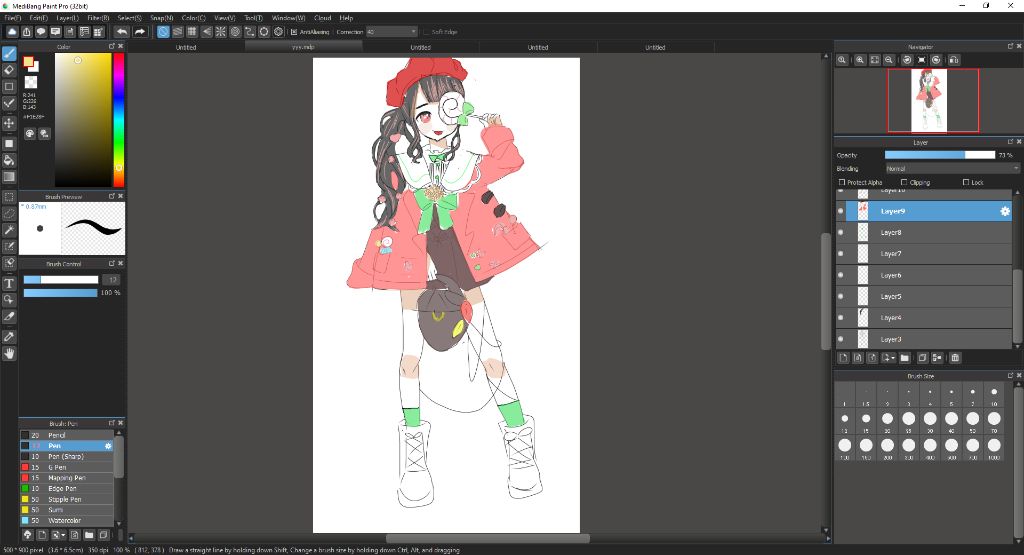Select the Brush tool in left toolbar
Image resolution: width=1024 pixels, height=555 pixels.
point(9,54)
